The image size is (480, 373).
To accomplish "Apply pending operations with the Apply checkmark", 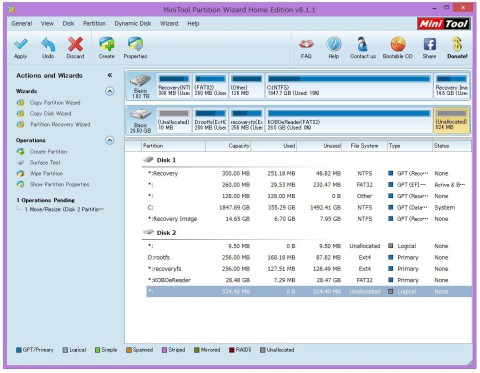I will [21, 48].
